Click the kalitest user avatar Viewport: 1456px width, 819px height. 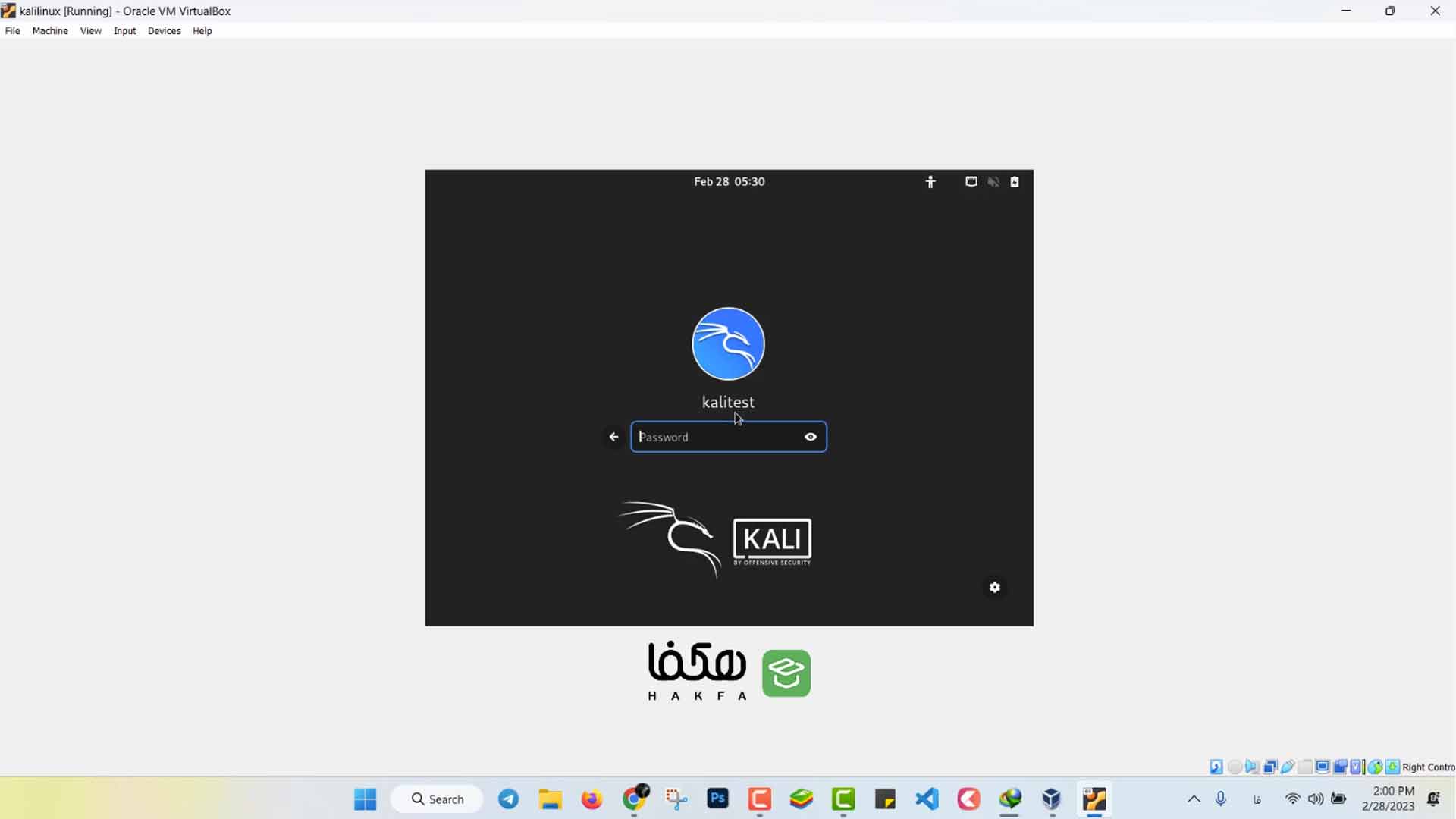tap(728, 344)
